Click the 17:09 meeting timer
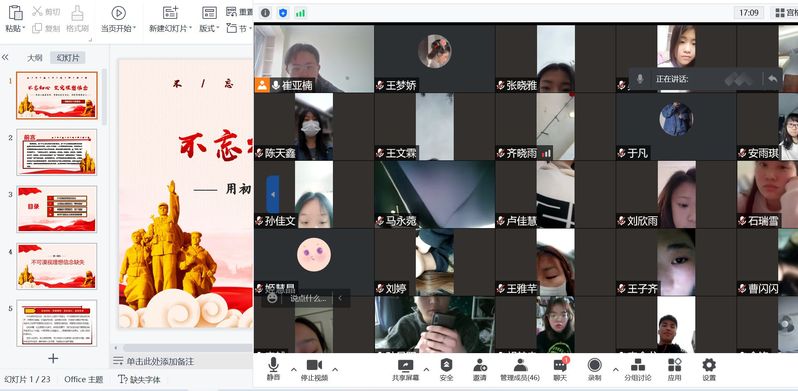 point(749,13)
